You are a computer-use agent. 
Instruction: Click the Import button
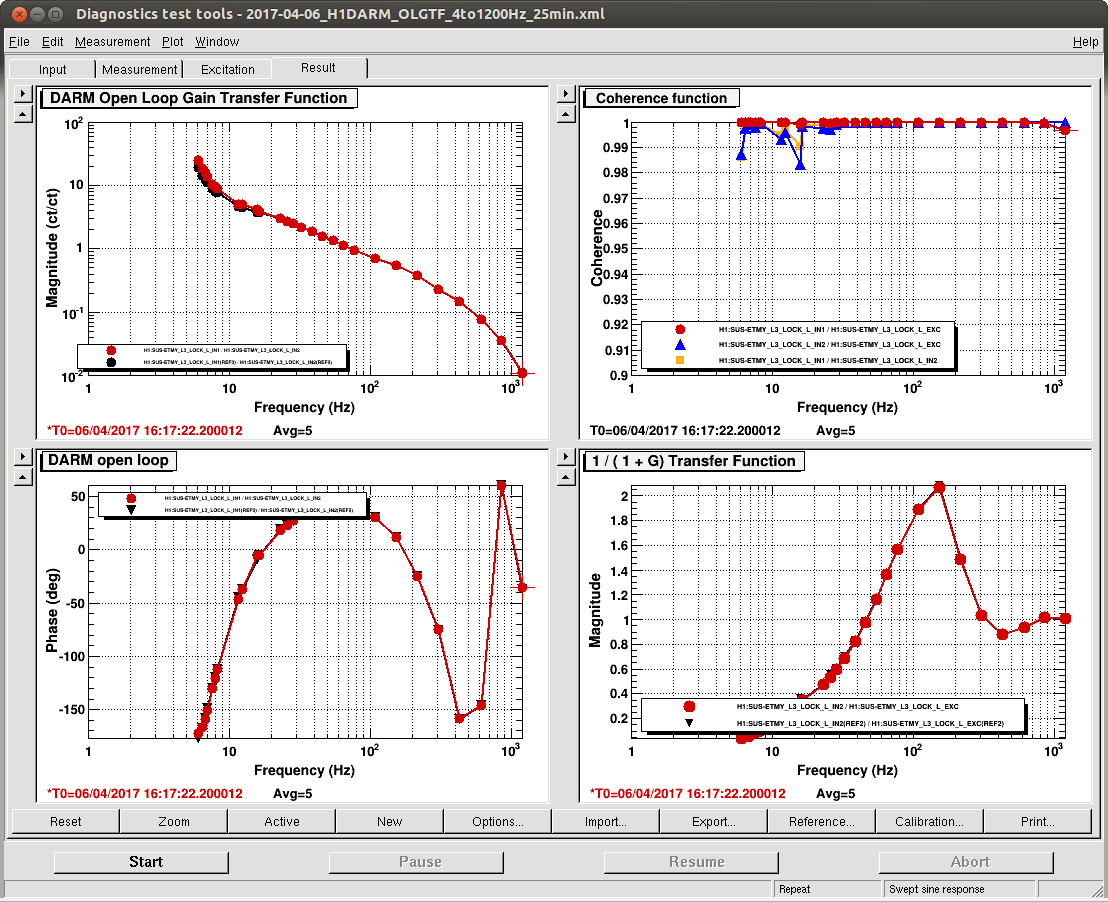[x=606, y=821]
